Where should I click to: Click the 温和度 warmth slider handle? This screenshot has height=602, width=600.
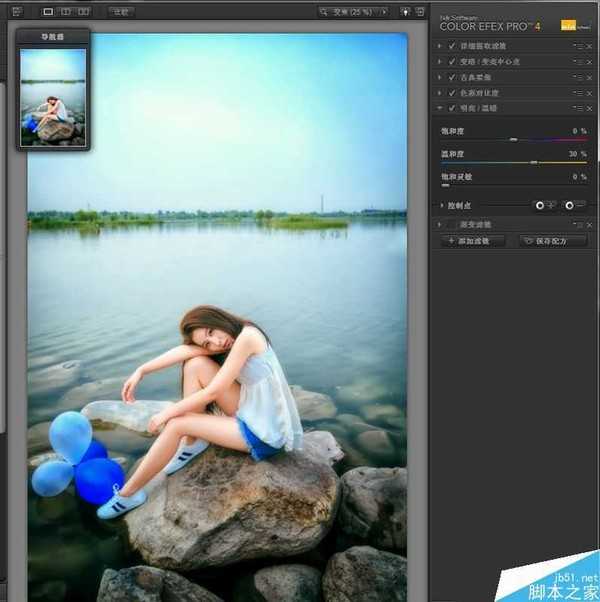[x=534, y=161]
